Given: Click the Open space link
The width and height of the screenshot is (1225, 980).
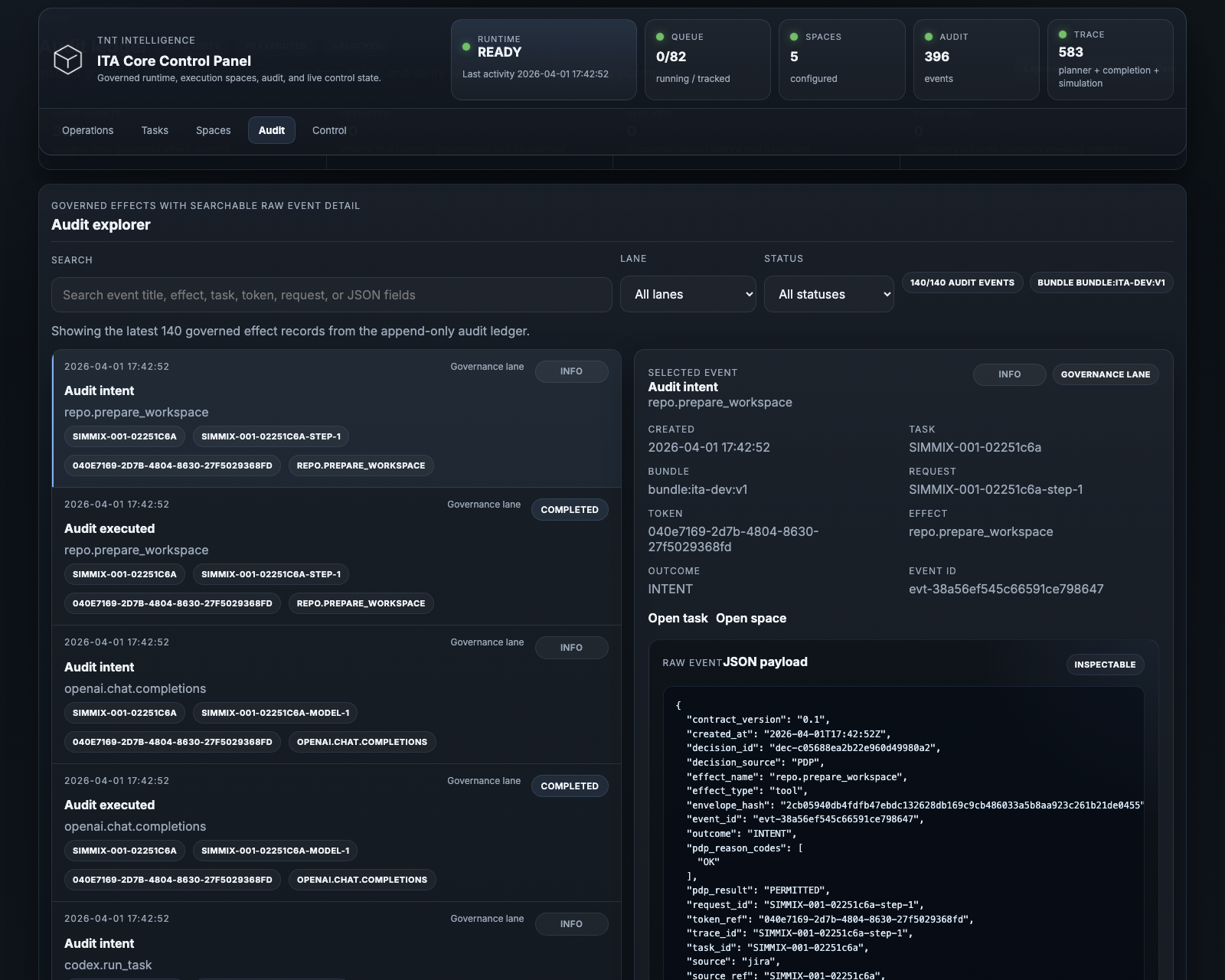Looking at the screenshot, I should [751, 618].
